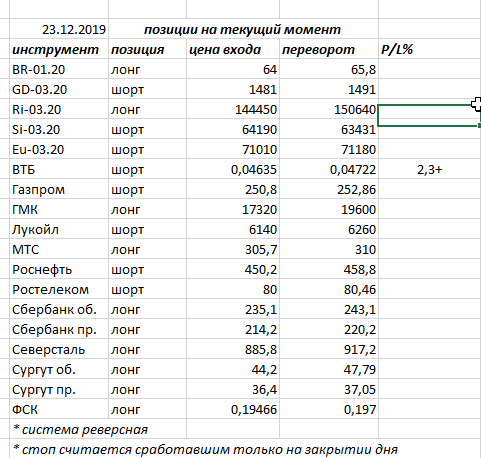Image resolution: width=481 pixels, height=458 pixels.
Task: Click the МТС entry price 305,7
Action: (x=233, y=249)
